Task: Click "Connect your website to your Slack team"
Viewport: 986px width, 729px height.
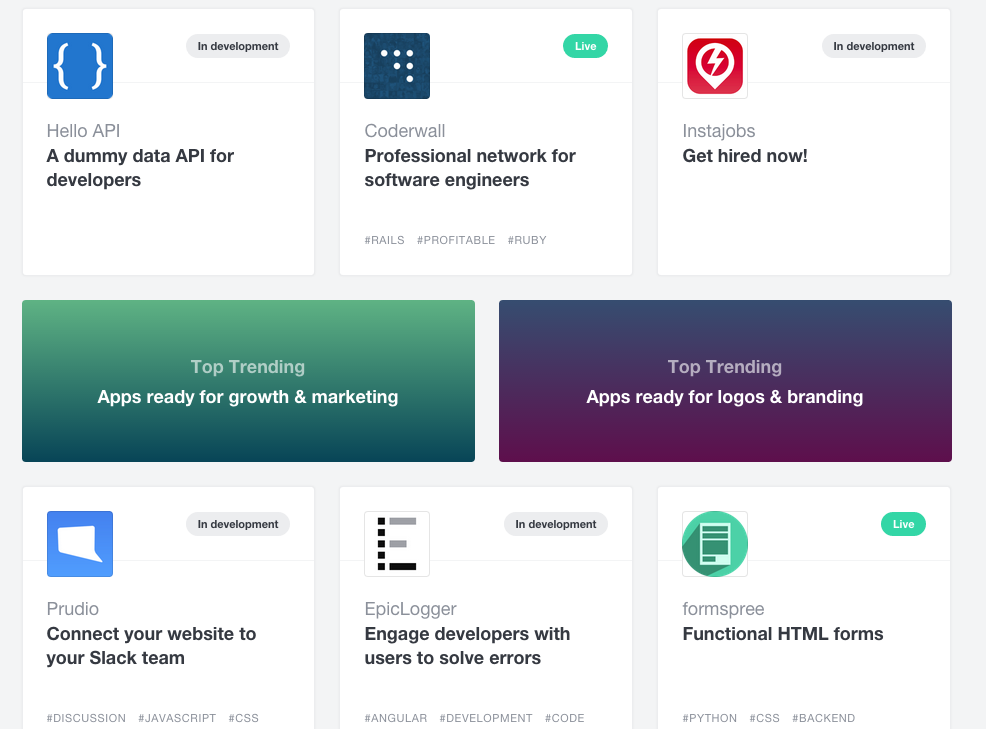Action: click(x=151, y=646)
